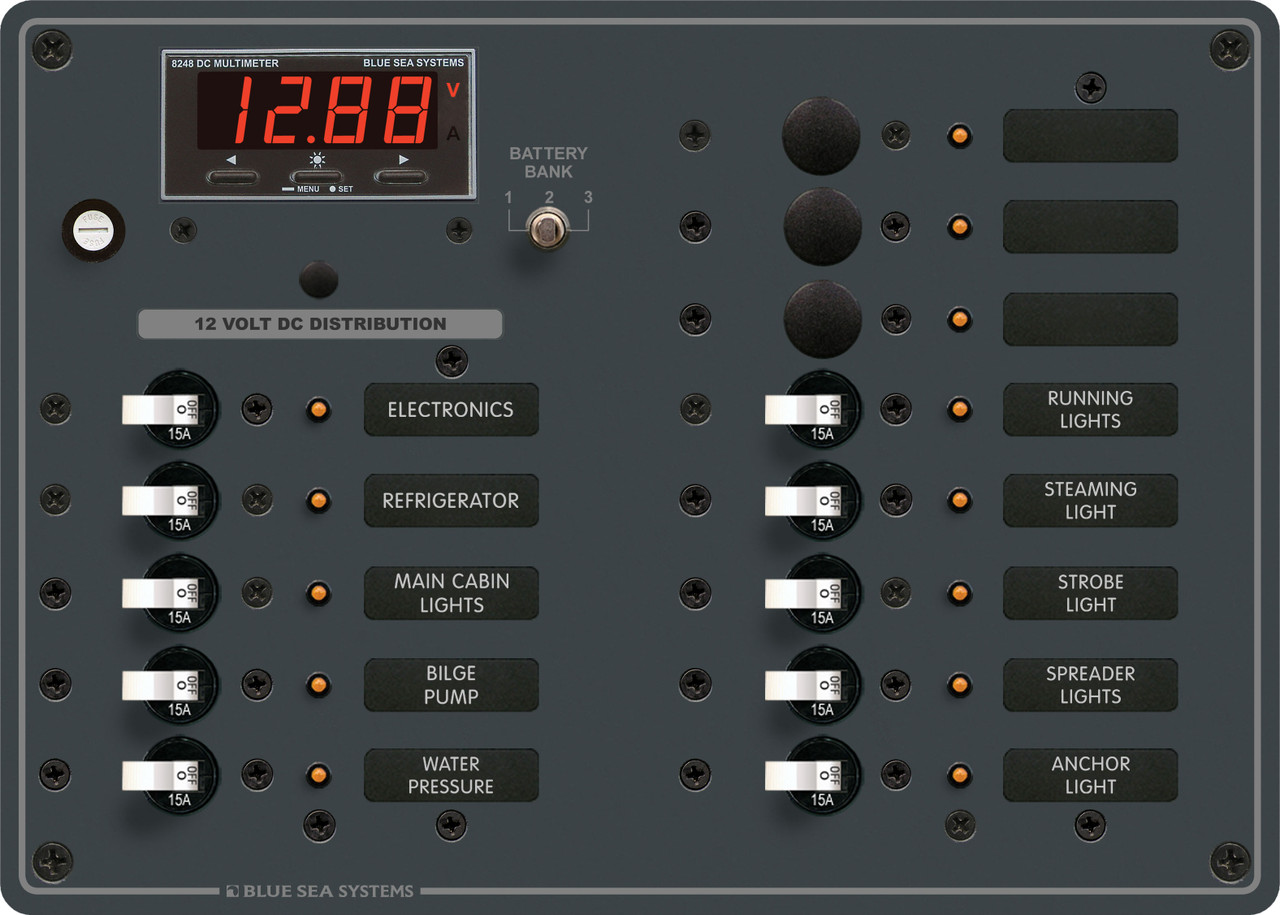Click the 12 Volt DC Distribution nameplate
Screen dimensions: 1280x915
(x=320, y=324)
